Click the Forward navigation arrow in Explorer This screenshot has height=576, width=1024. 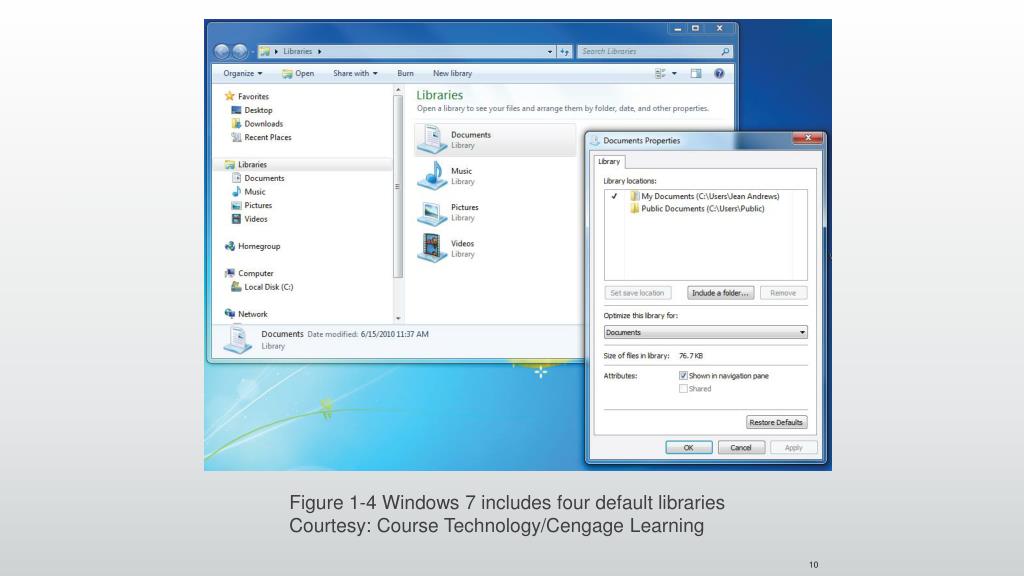pos(240,52)
